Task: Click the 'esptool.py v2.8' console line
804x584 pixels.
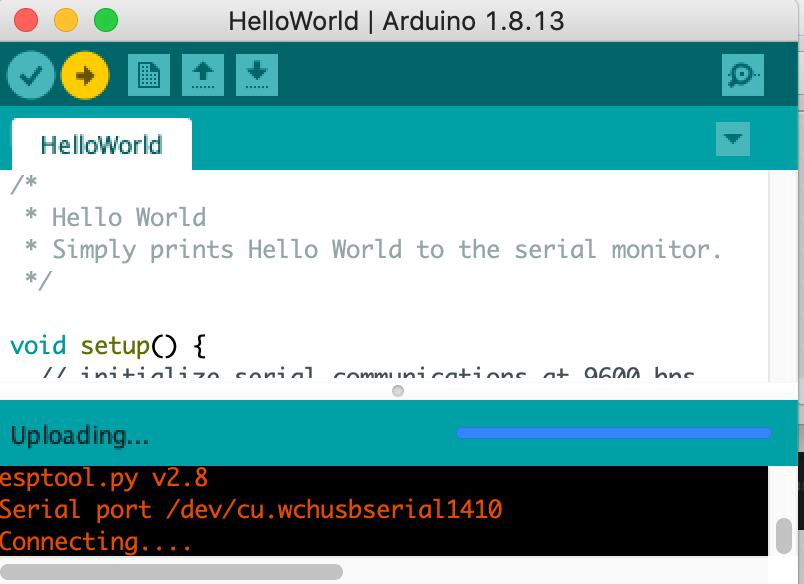Action: pyautogui.click(x=104, y=478)
